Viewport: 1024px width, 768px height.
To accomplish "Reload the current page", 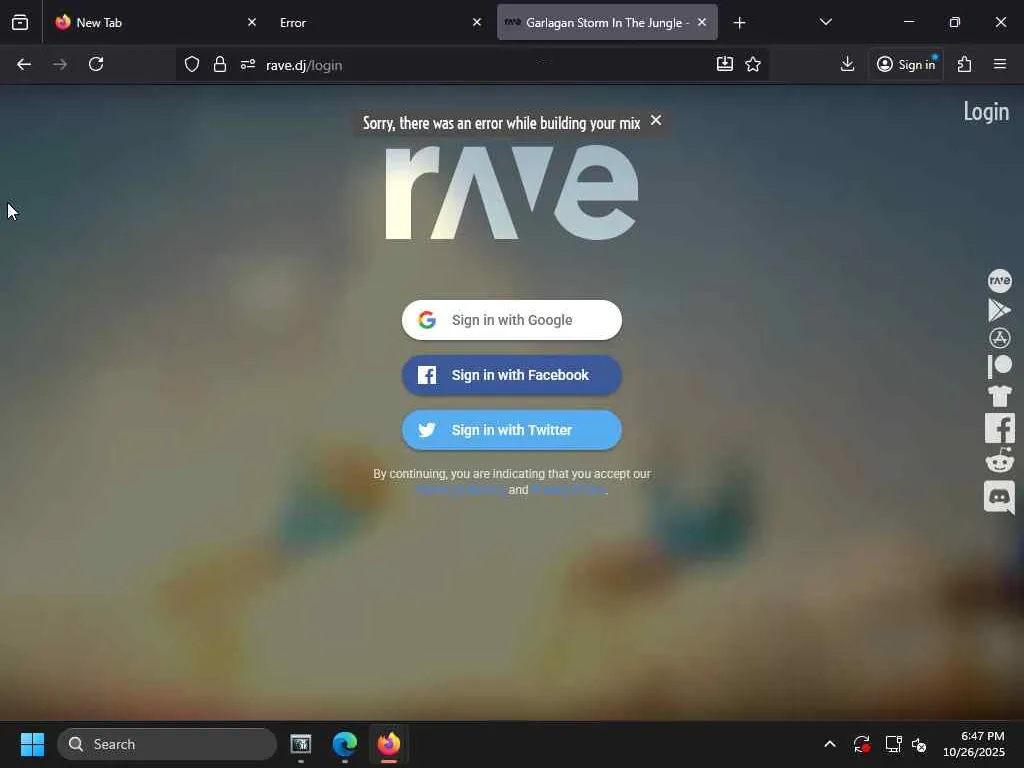I will 96,64.
